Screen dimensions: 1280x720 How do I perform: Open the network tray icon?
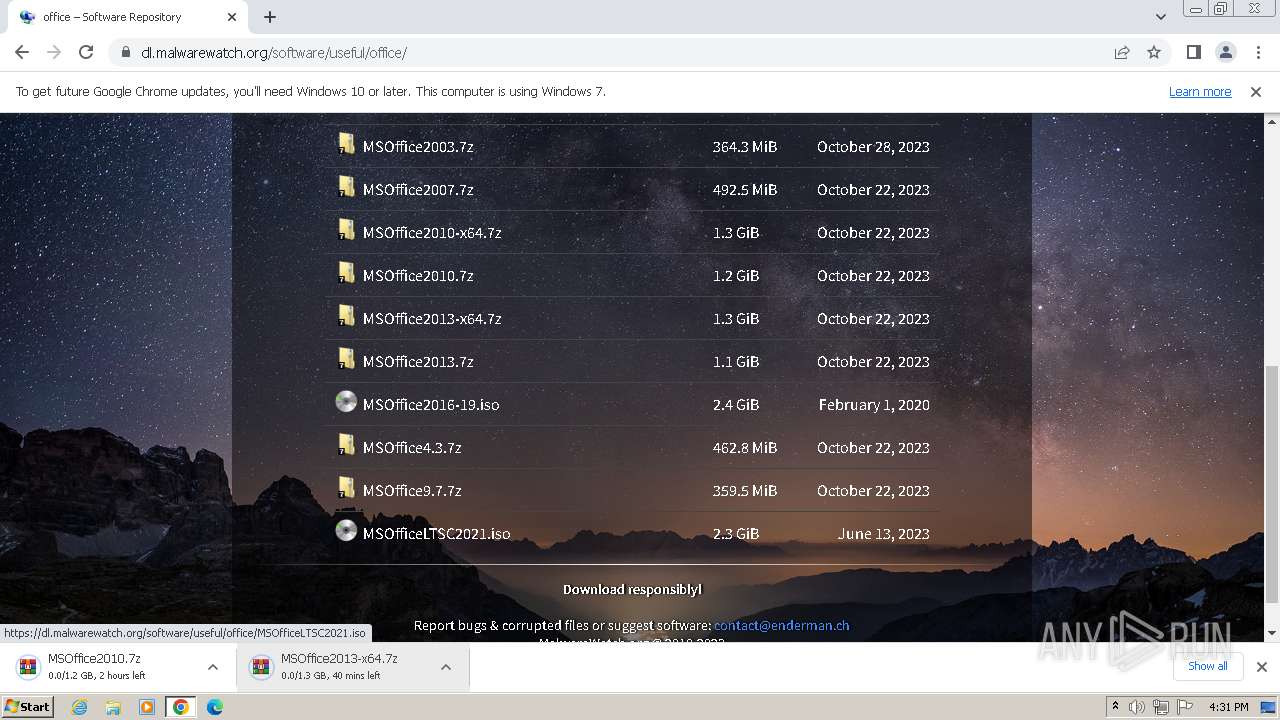pos(1161,707)
